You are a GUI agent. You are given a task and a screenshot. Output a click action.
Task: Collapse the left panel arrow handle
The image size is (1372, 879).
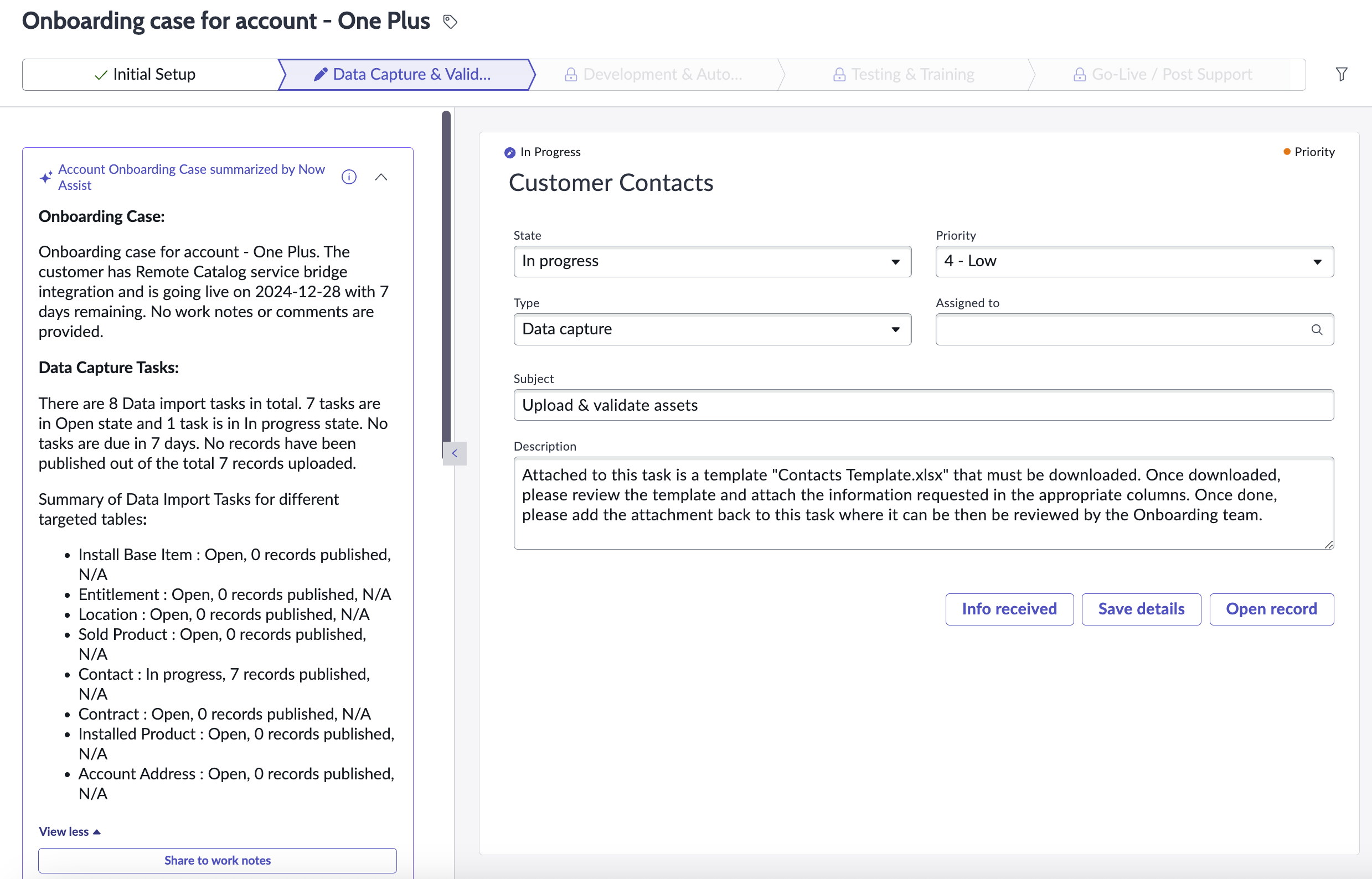(455, 453)
